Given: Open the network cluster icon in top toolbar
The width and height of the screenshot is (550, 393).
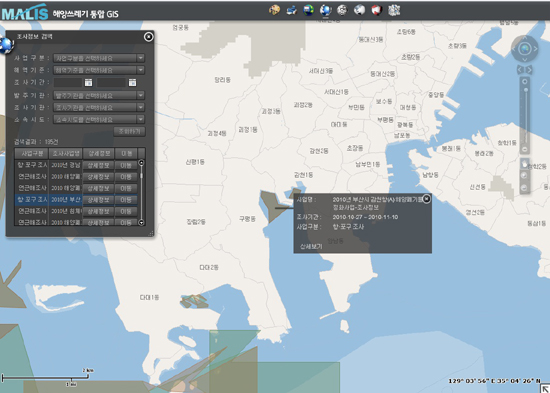Looking at the screenshot, I should pyautogui.click(x=394, y=10).
